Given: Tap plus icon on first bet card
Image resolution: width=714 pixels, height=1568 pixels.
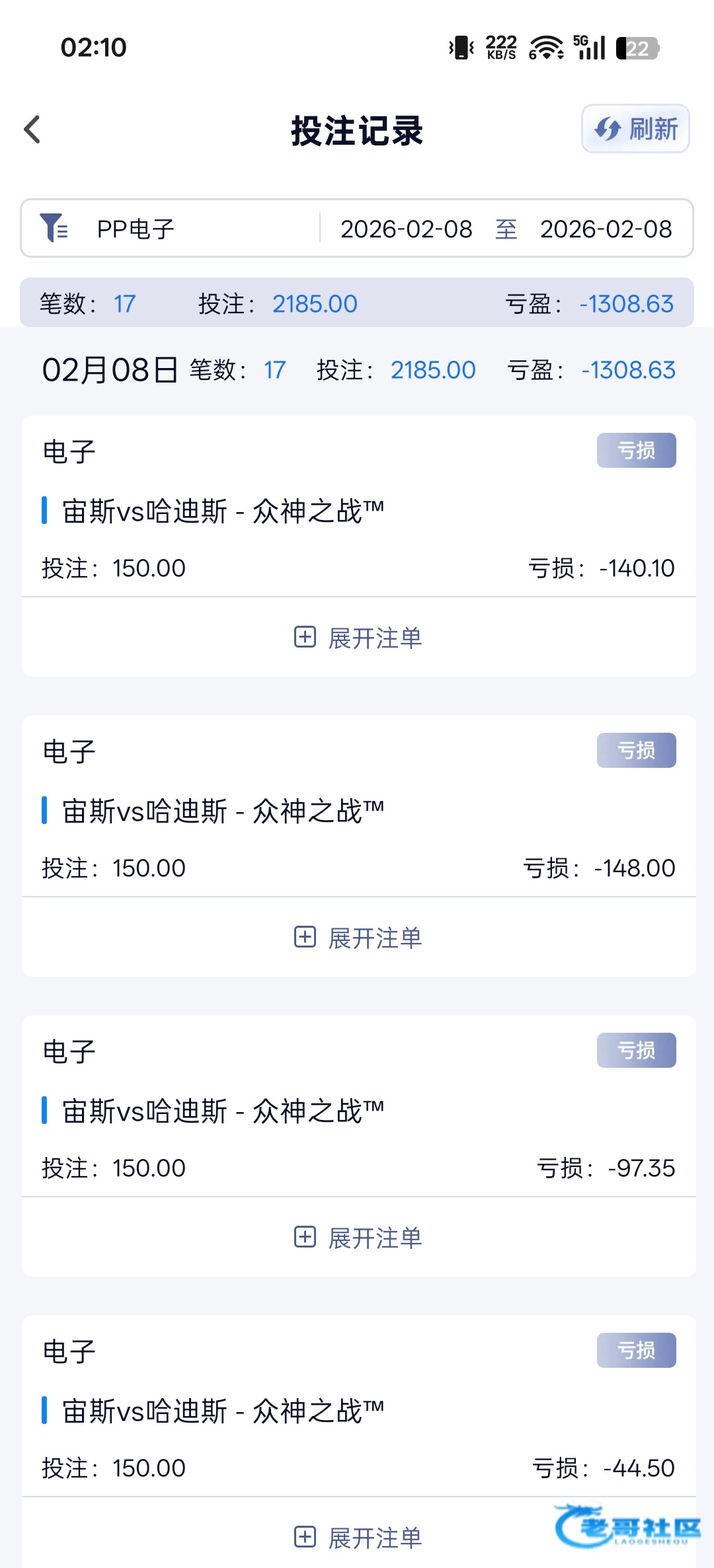Looking at the screenshot, I should tap(305, 637).
